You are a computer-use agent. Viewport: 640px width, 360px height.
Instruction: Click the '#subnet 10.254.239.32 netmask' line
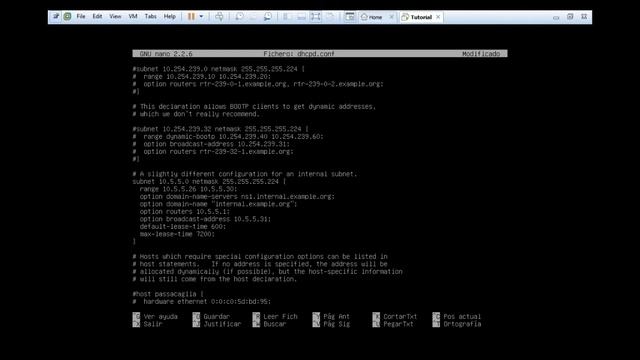[x=220, y=129]
